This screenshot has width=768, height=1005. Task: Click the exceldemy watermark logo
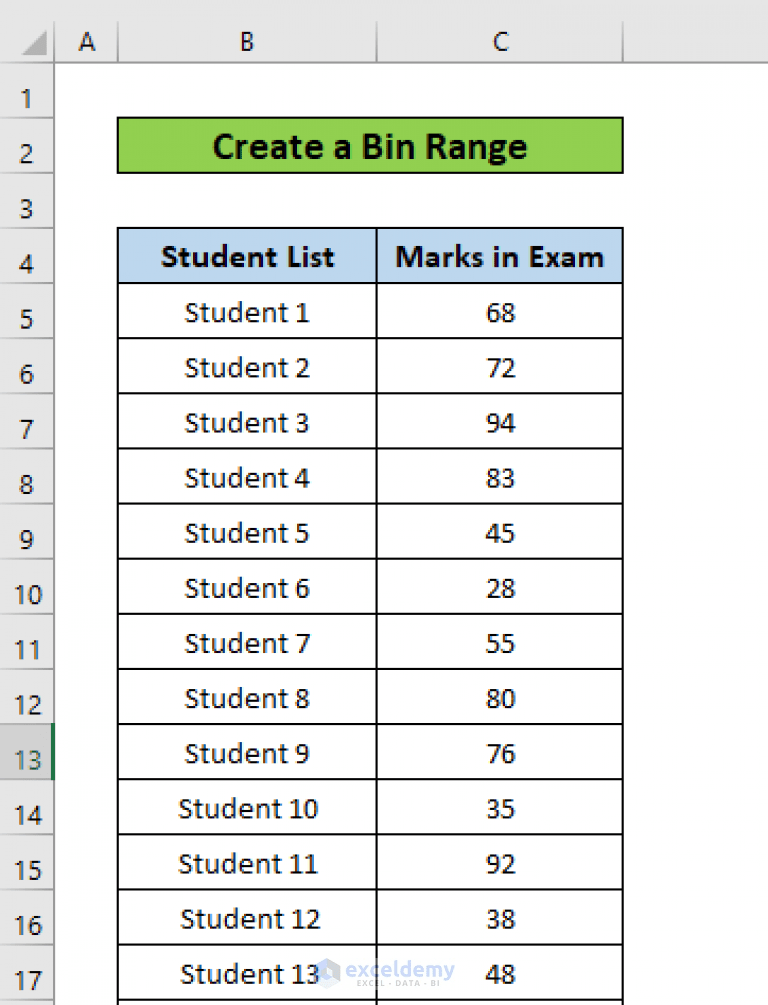pyautogui.click(x=385, y=972)
